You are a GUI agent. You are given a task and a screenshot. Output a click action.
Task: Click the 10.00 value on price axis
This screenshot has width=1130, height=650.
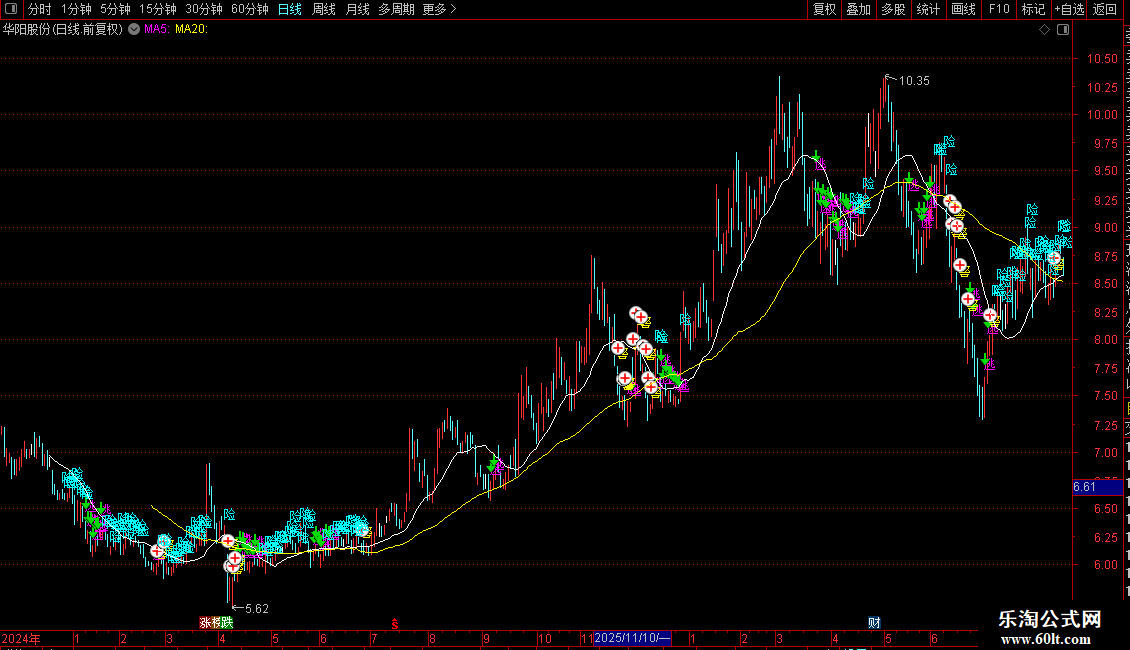coord(1102,115)
